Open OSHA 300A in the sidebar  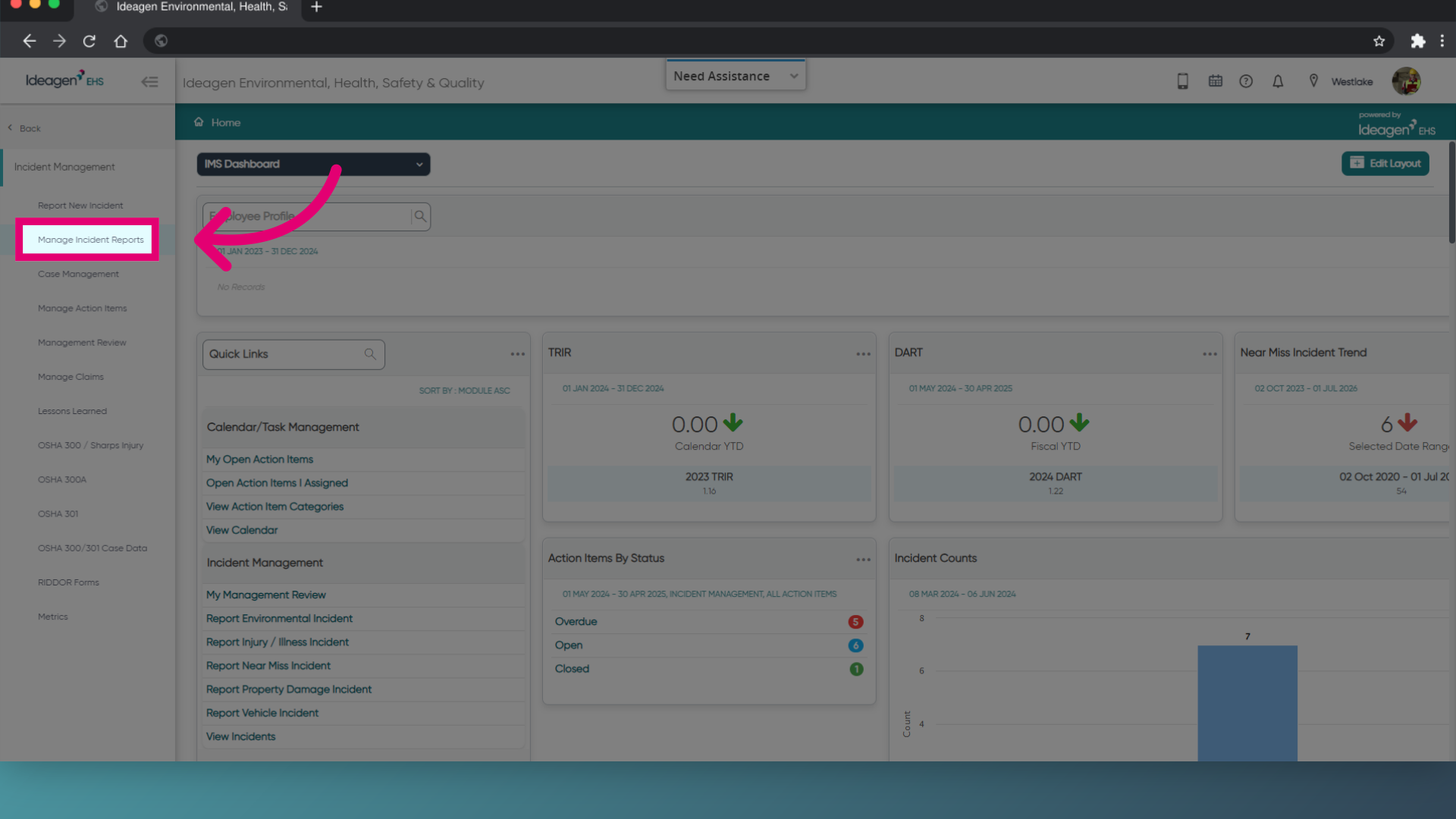62,479
